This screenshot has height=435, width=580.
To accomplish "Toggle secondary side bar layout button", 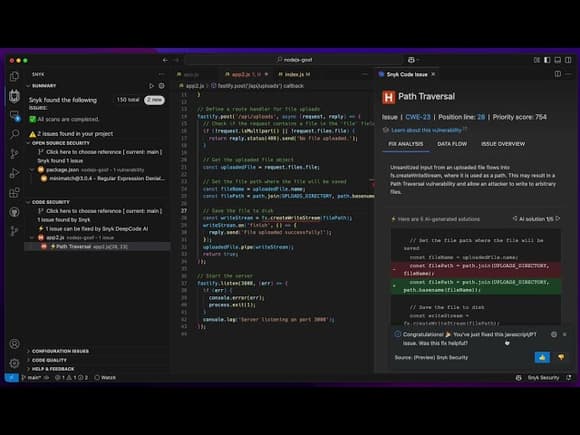I will click(x=568, y=60).
